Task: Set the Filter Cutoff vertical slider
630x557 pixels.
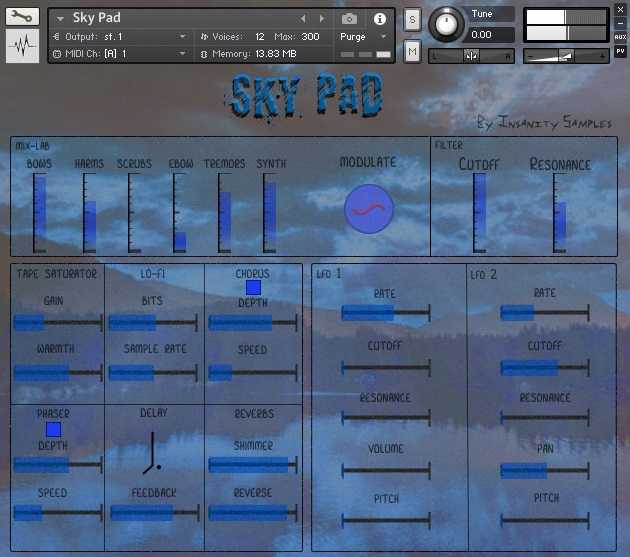Action: 479,213
